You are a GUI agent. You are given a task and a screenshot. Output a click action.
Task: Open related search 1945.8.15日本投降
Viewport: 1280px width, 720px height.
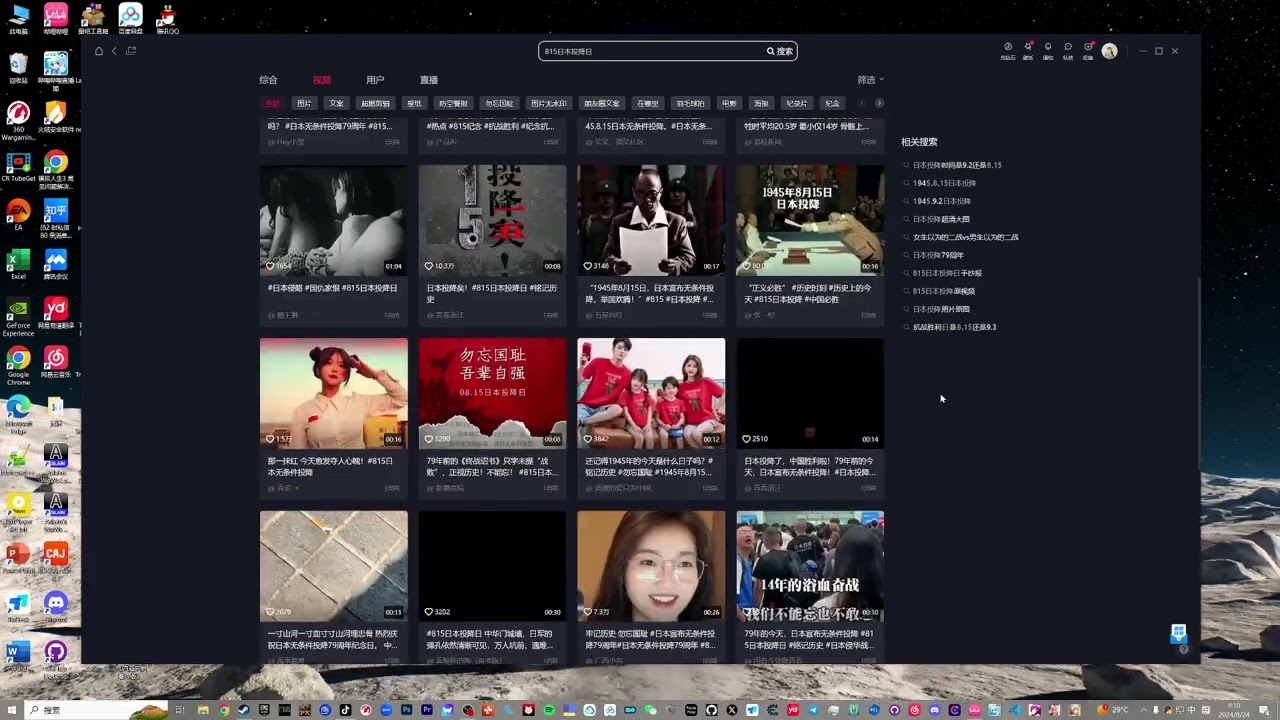(x=944, y=183)
